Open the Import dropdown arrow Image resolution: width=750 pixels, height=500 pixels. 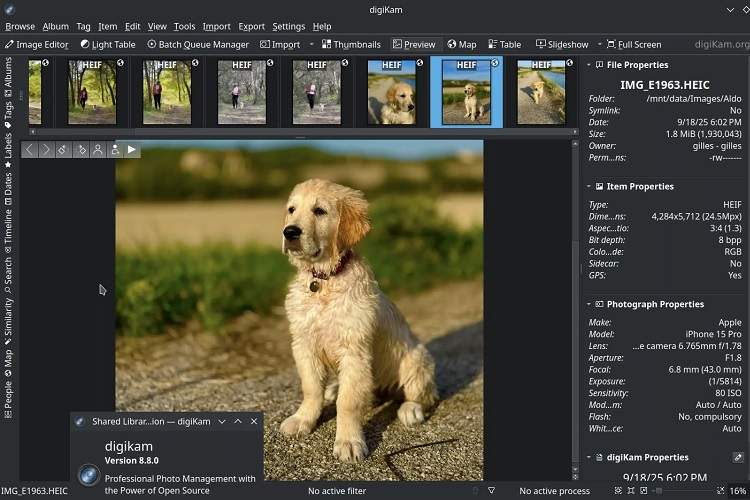(311, 44)
